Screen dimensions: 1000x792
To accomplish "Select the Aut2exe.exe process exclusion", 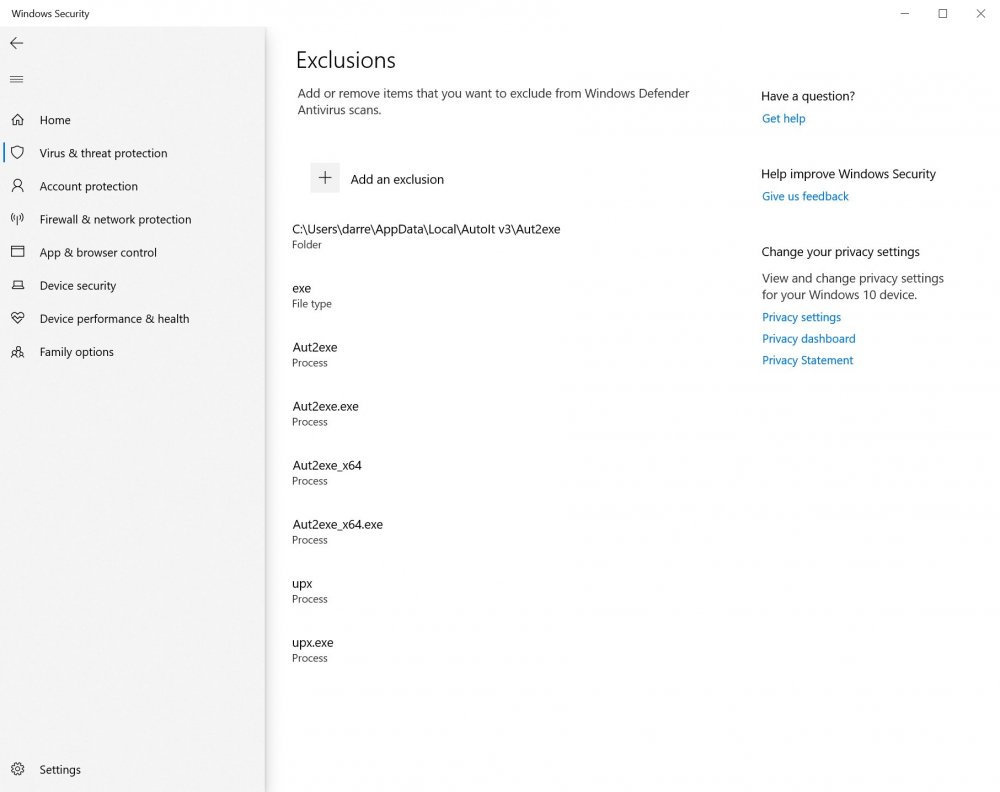I will 325,413.
